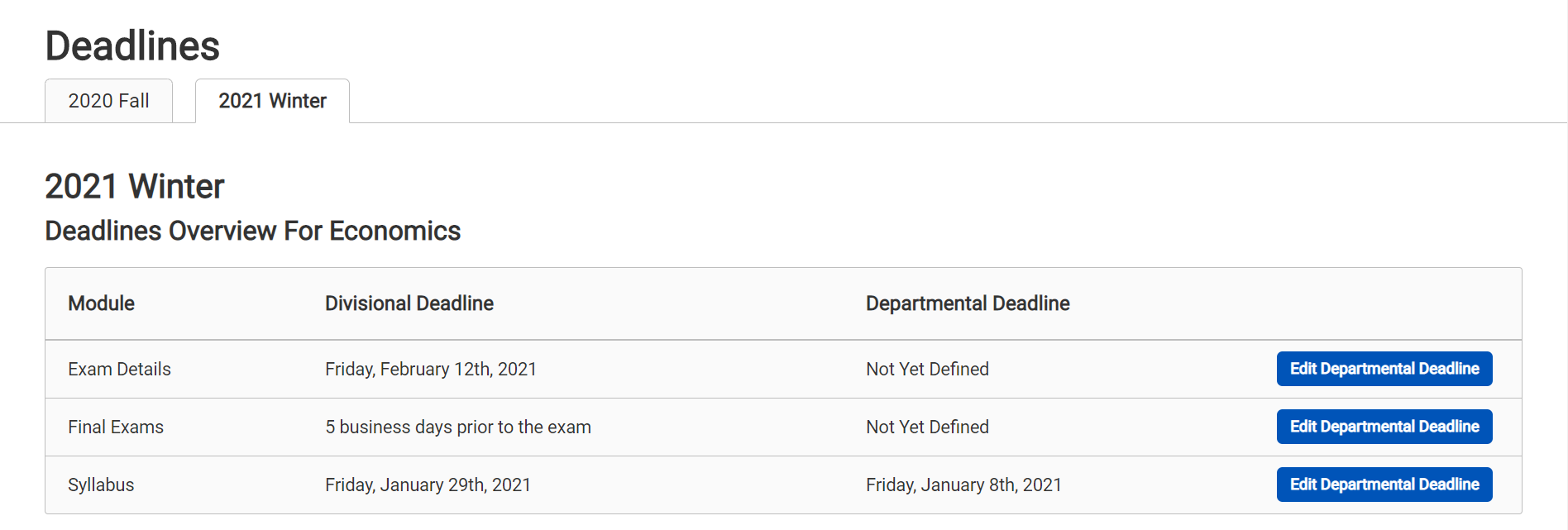
Task: Click the Friday, February 12th, 2021 date
Action: tap(430, 370)
